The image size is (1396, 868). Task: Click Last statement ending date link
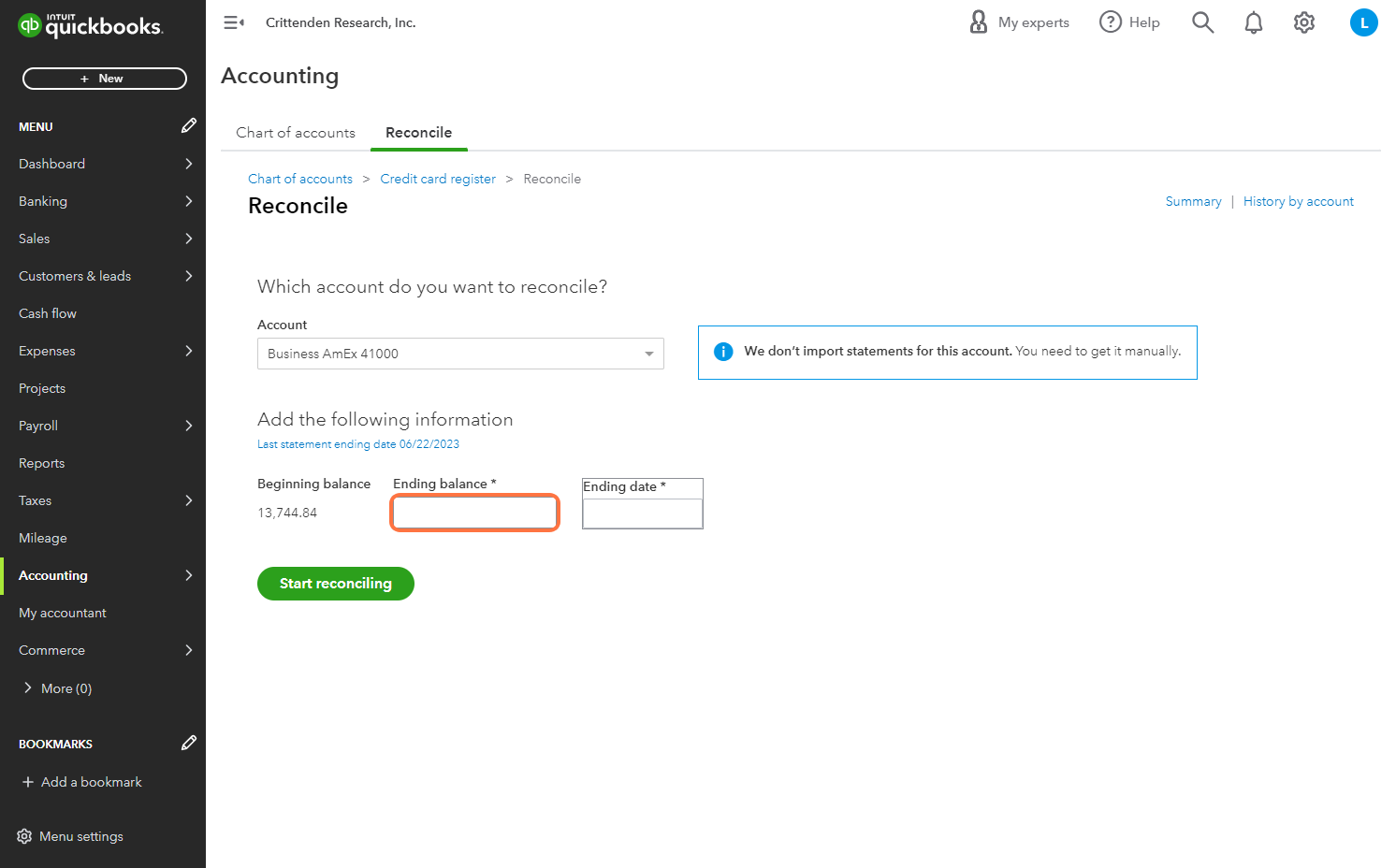point(358,444)
